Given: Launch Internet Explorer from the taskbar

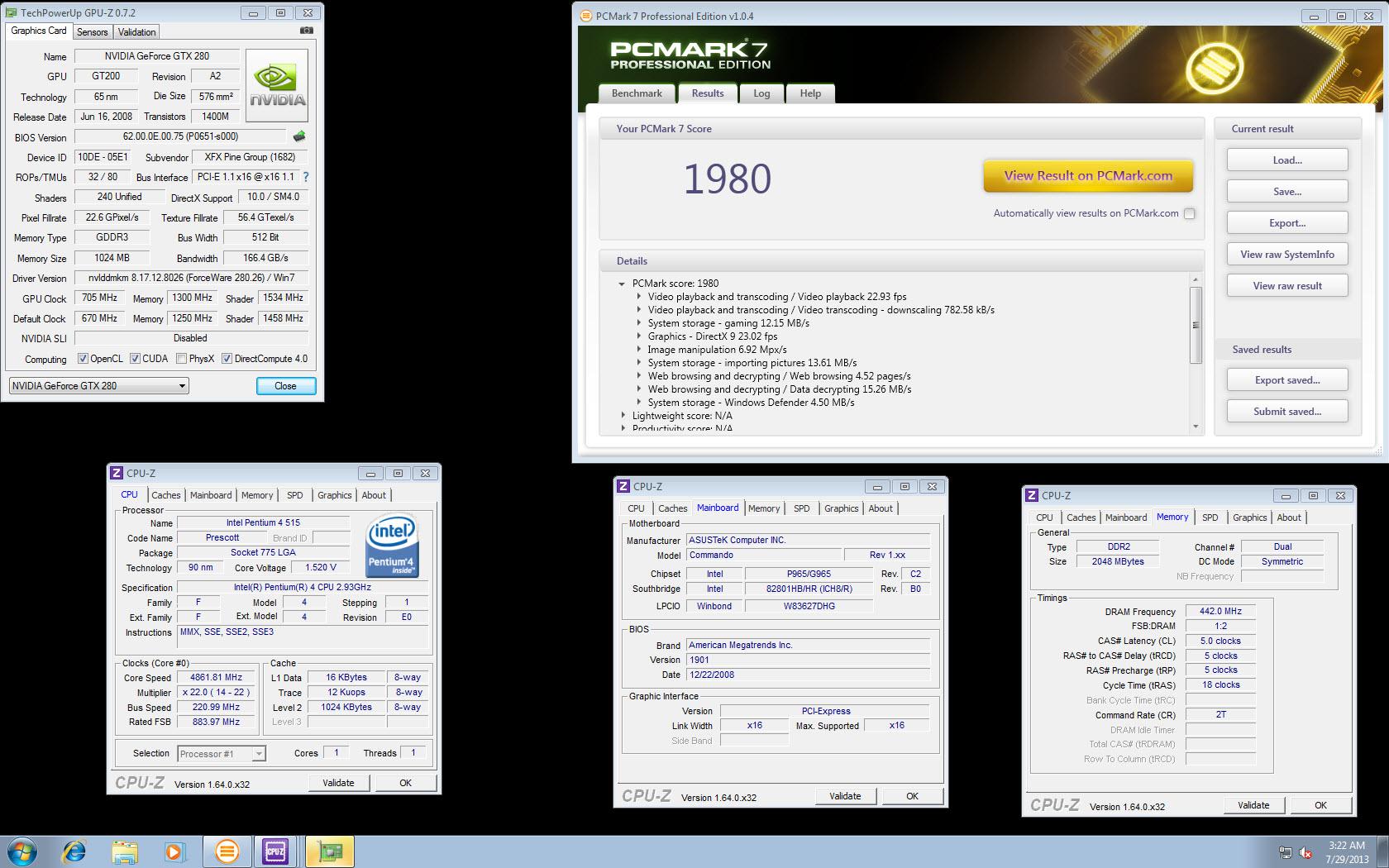Looking at the screenshot, I should pos(74,851).
